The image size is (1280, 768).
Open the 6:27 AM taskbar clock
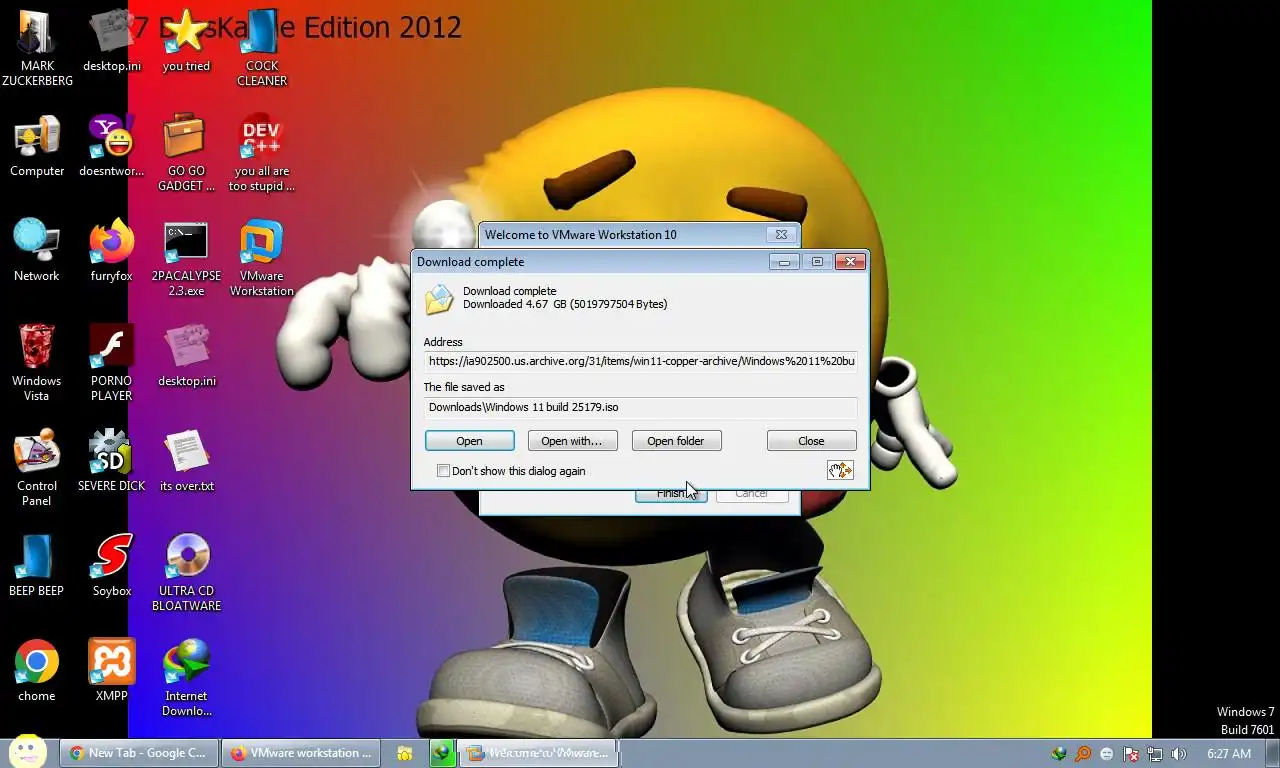click(1229, 754)
